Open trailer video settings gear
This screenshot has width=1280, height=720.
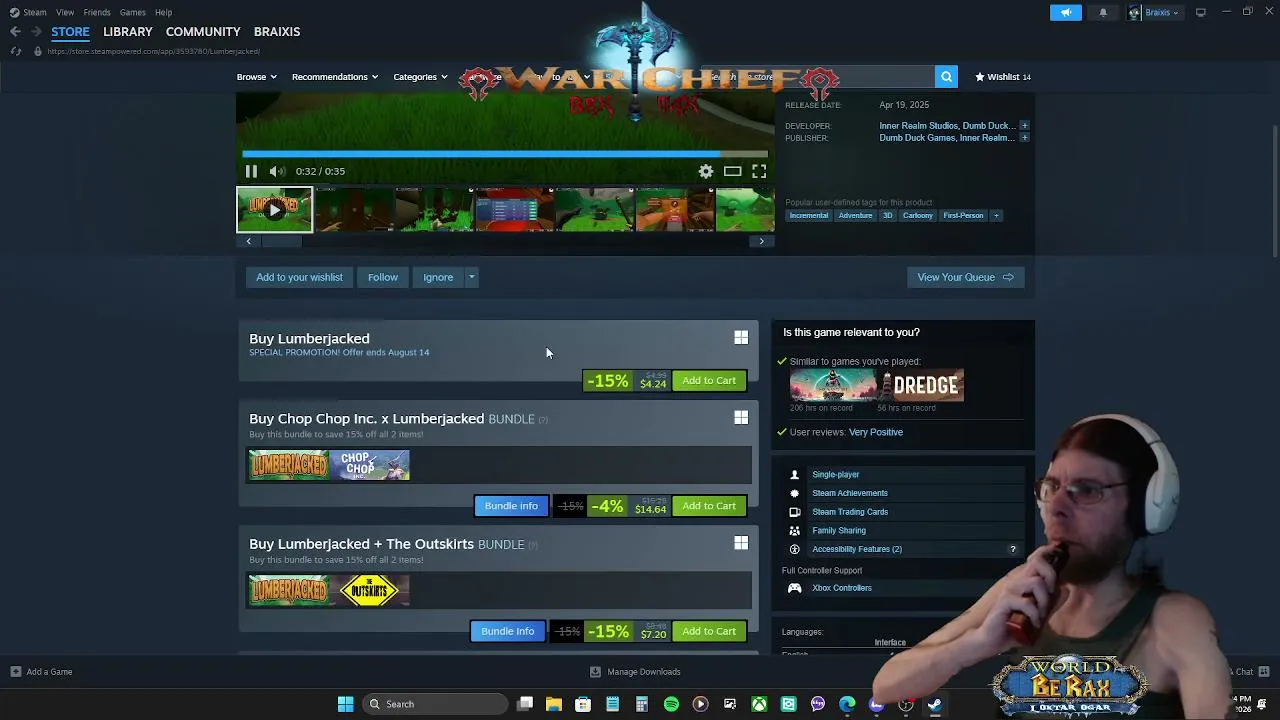pos(706,171)
